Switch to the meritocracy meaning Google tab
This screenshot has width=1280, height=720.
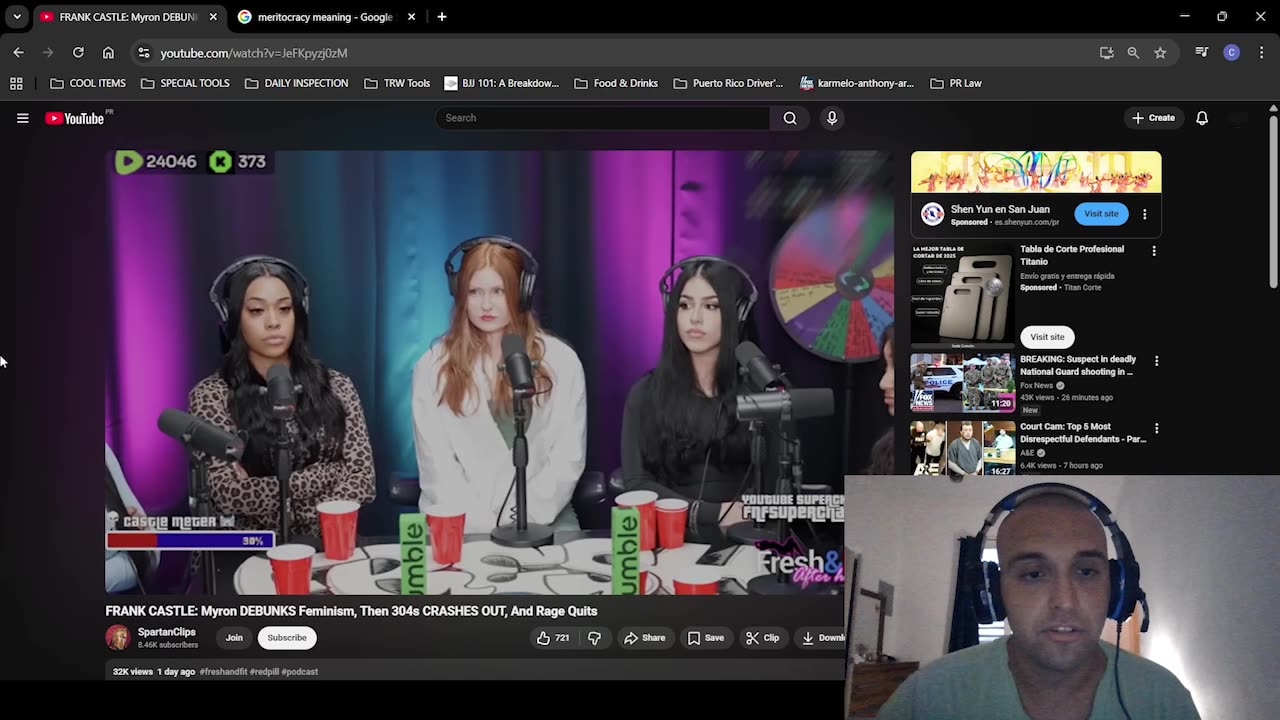coord(325,17)
